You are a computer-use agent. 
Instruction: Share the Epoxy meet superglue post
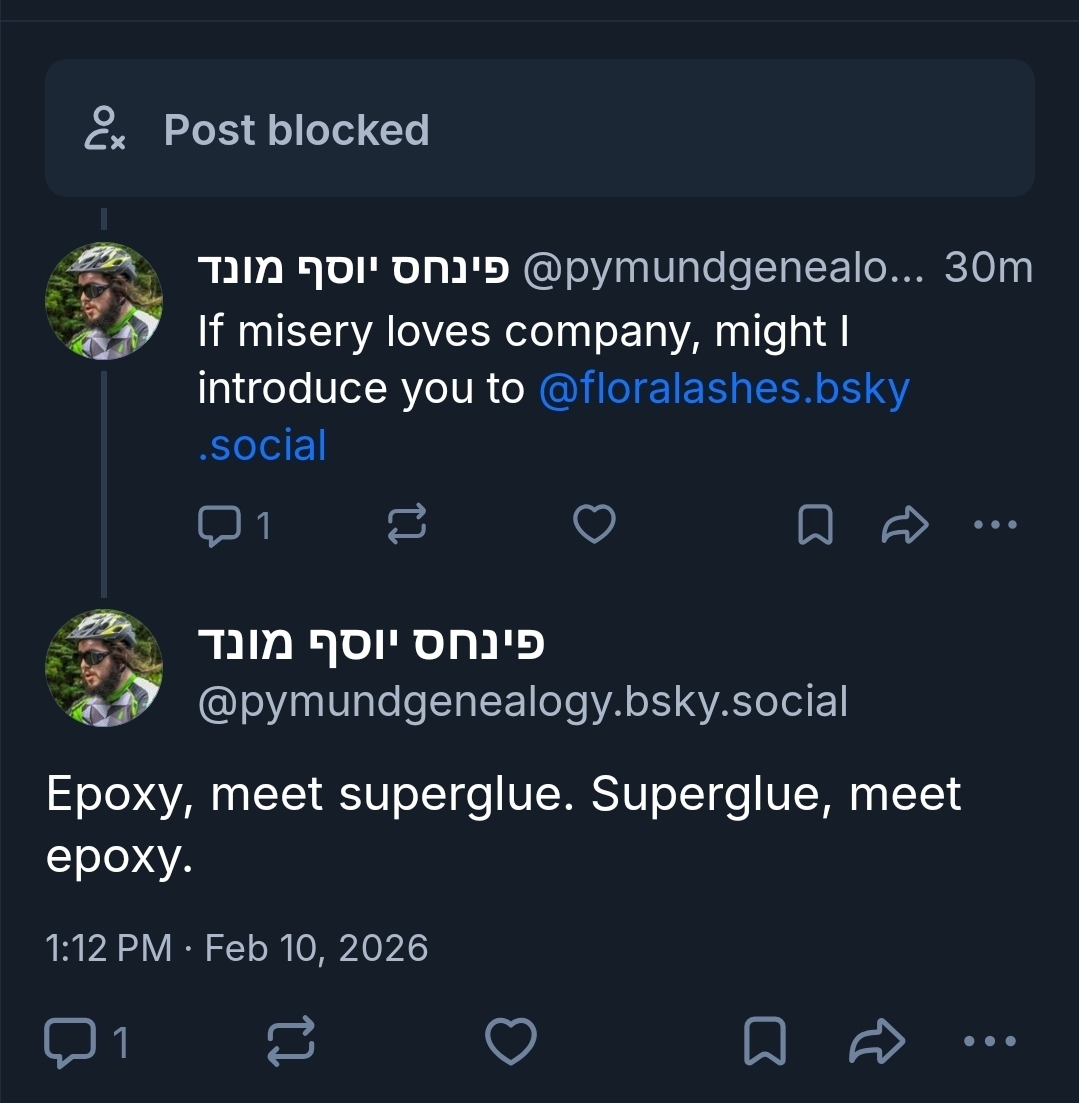(876, 1043)
